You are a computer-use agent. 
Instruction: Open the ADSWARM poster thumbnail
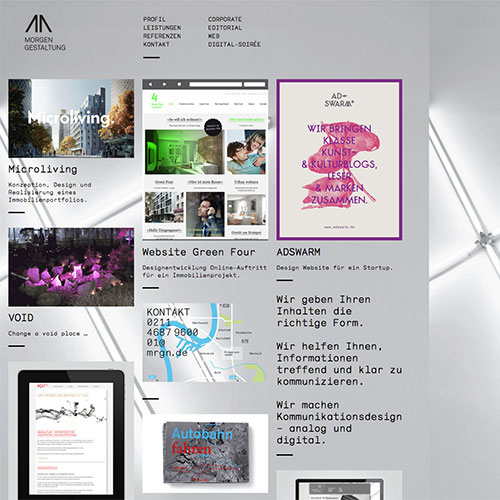click(339, 159)
